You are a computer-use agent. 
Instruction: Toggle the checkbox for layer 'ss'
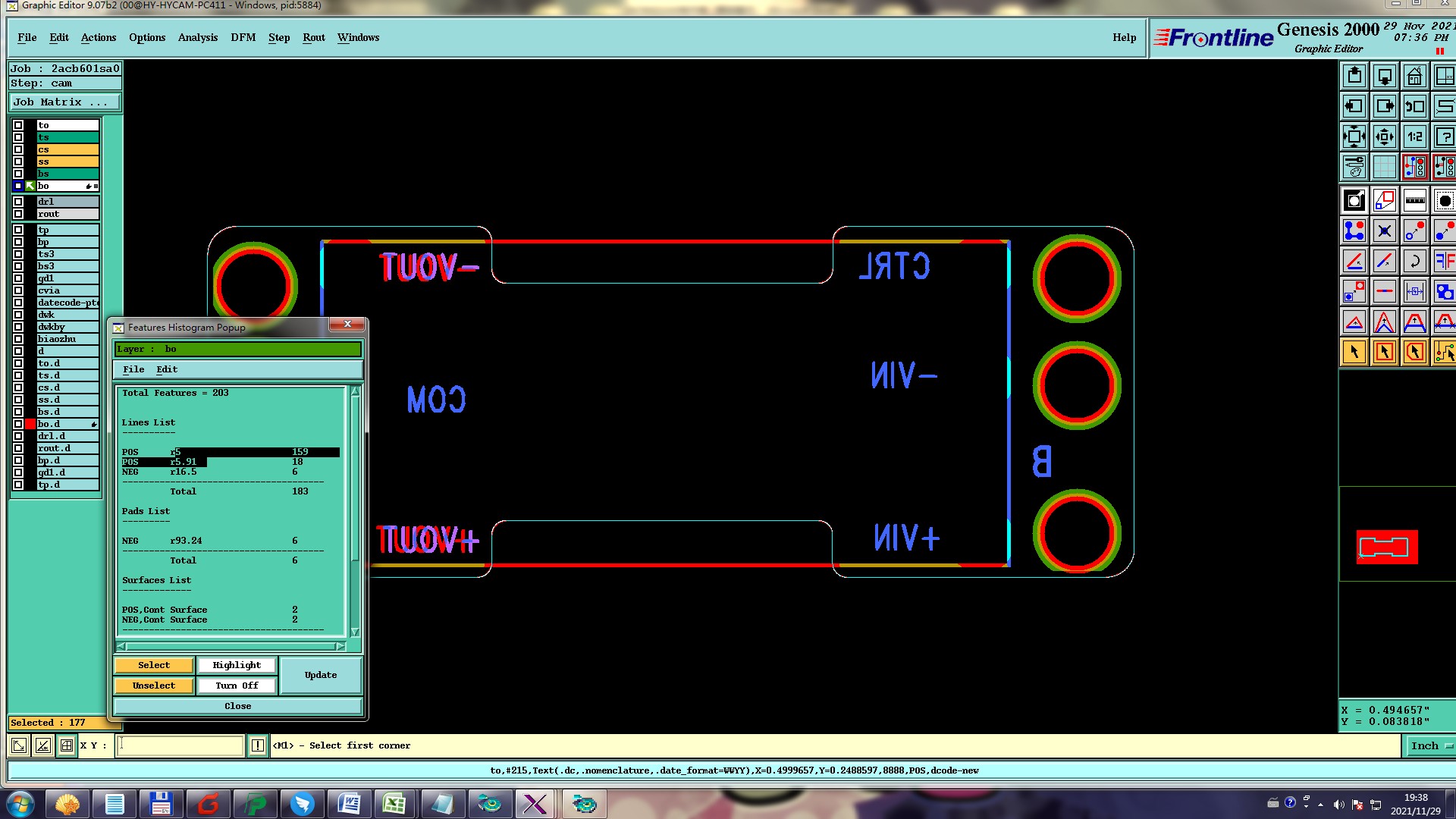point(18,162)
